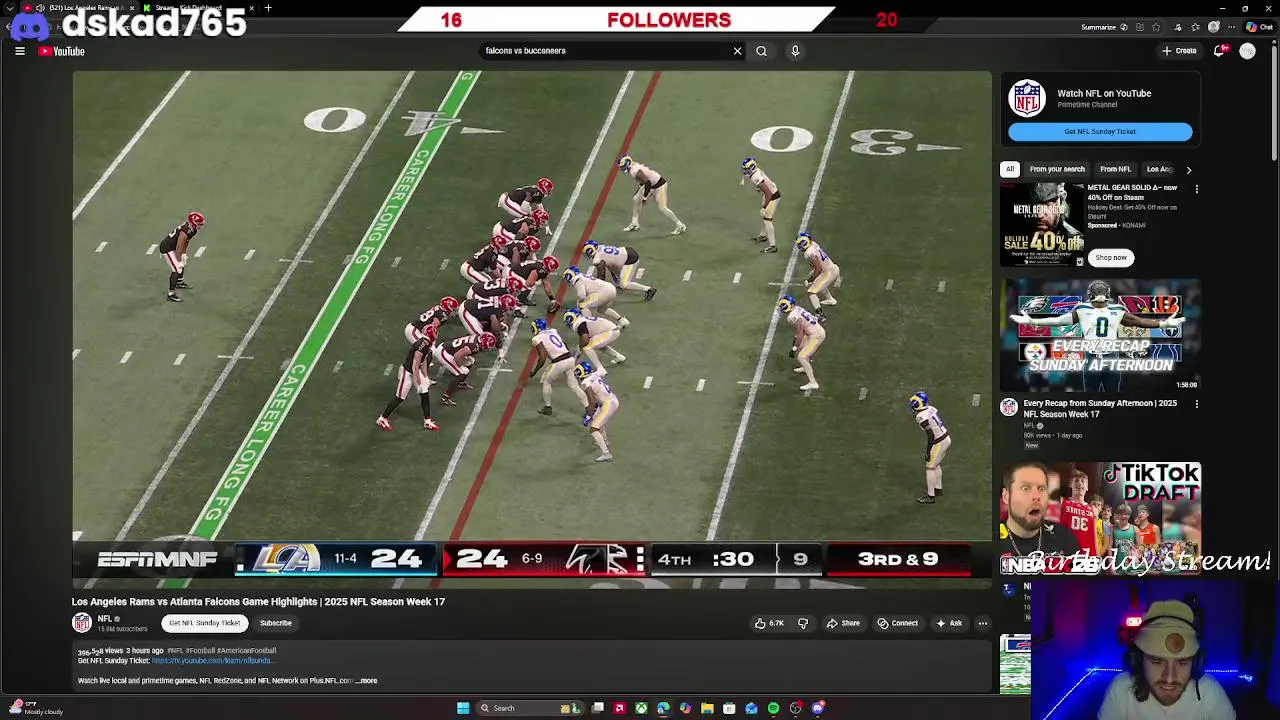Click Edge favorites star in address bar
Viewport: 1280px width, 720px height.
pyautogui.click(x=1156, y=27)
